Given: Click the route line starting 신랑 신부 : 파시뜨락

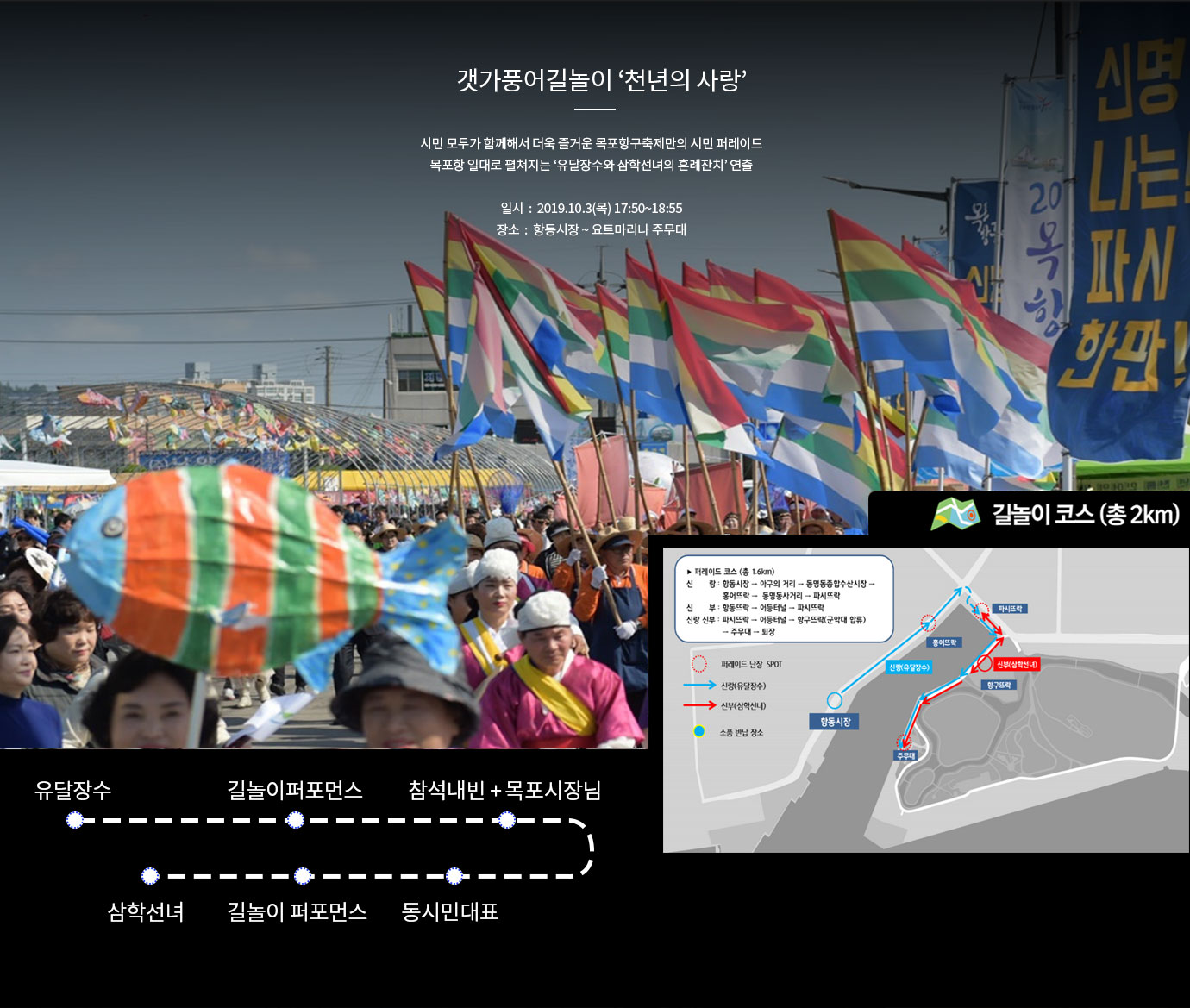Looking at the screenshot, I should 776,619.
